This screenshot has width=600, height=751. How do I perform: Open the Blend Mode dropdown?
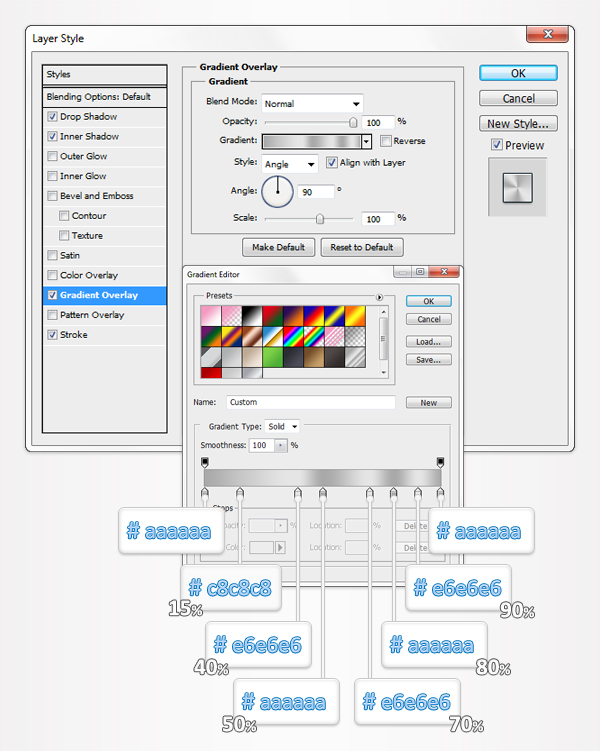(312, 103)
